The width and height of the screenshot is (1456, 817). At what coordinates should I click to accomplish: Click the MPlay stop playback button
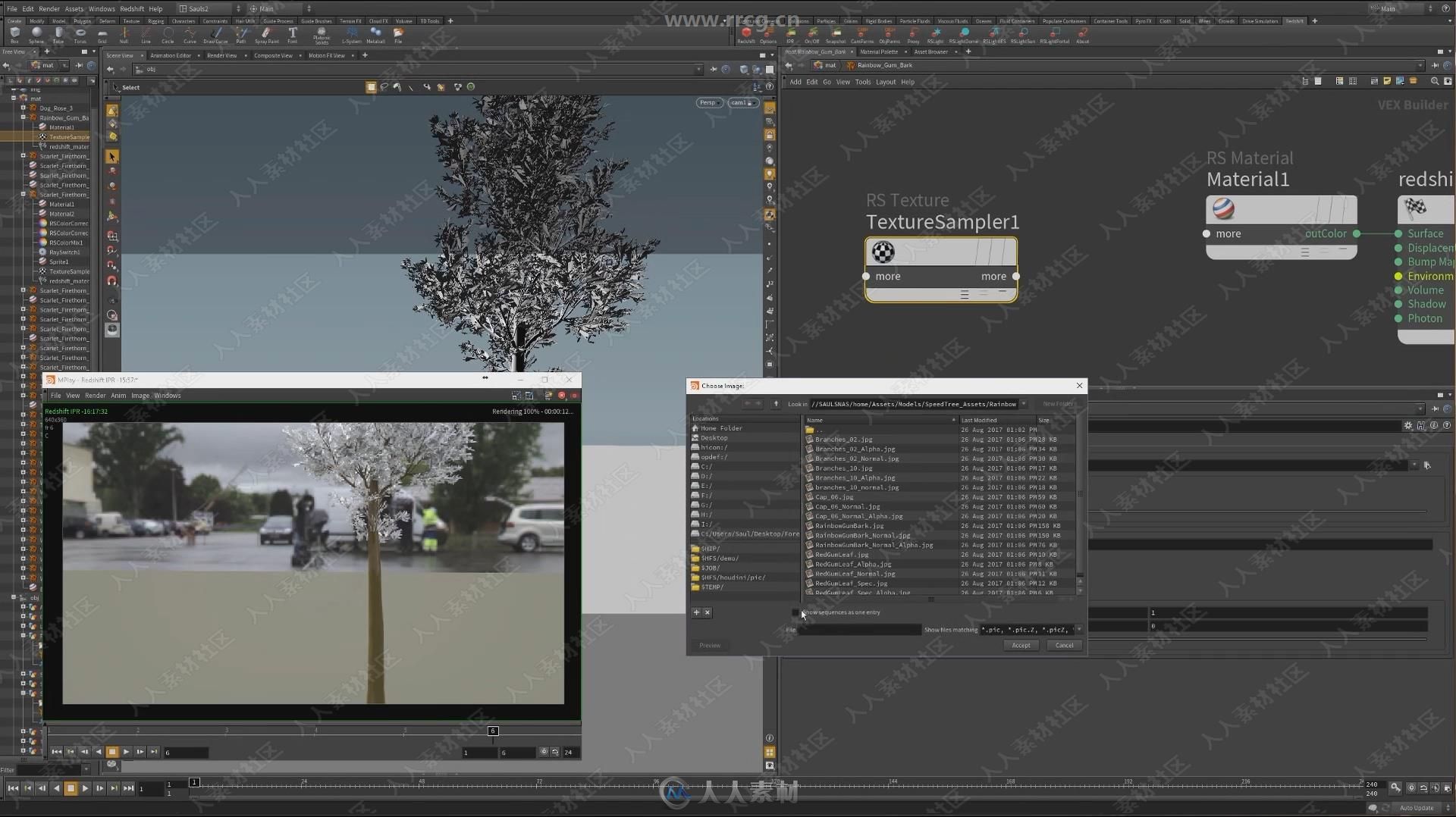(112, 752)
